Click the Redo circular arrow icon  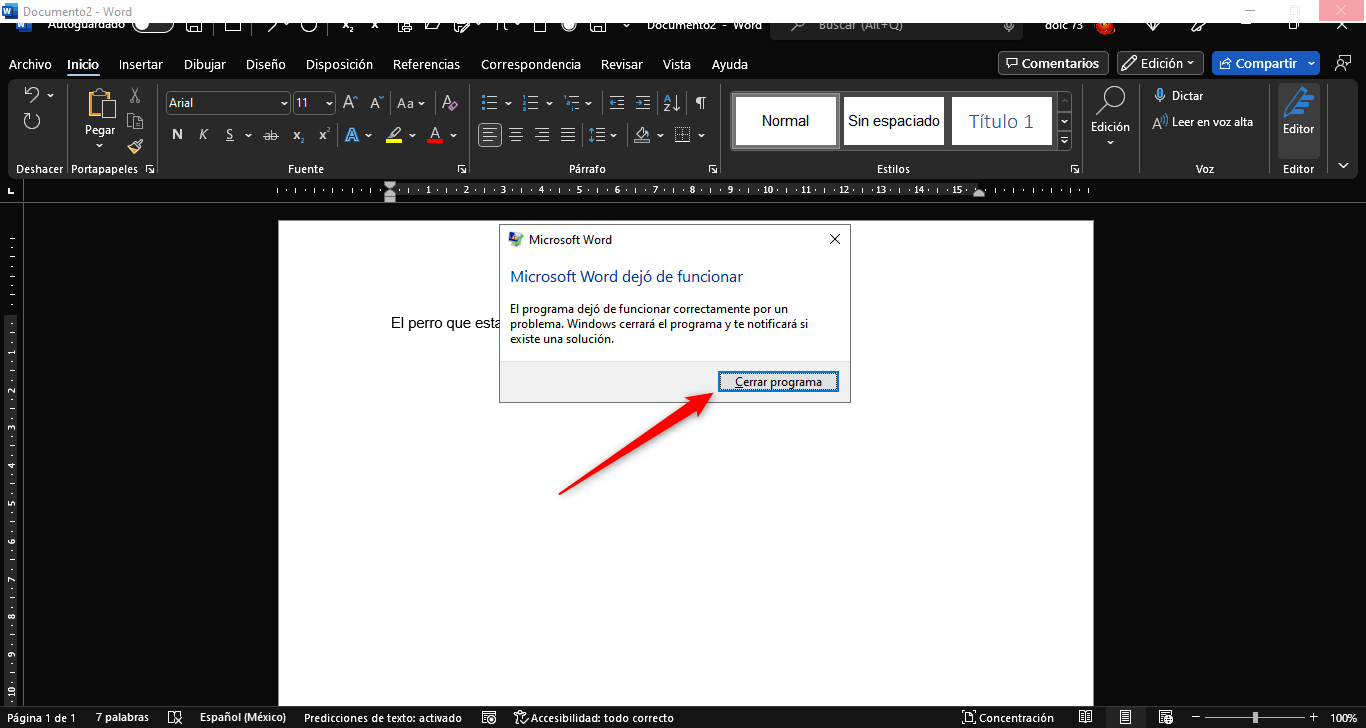(x=31, y=121)
